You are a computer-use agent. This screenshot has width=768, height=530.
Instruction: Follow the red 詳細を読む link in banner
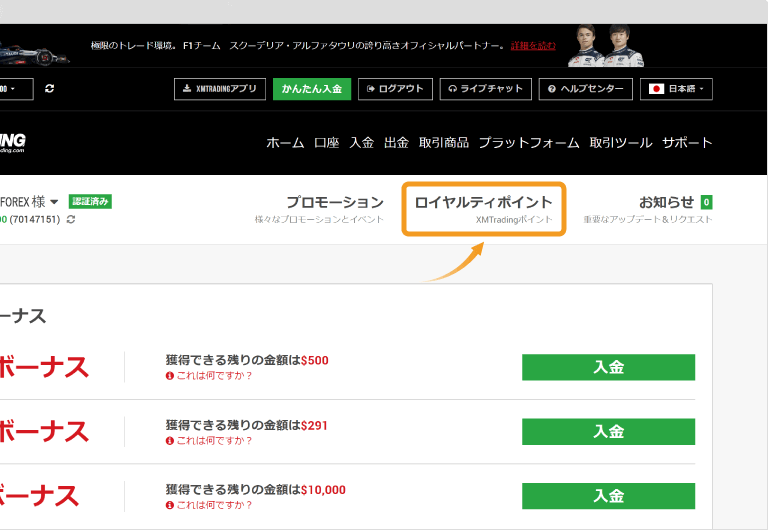coord(533,46)
